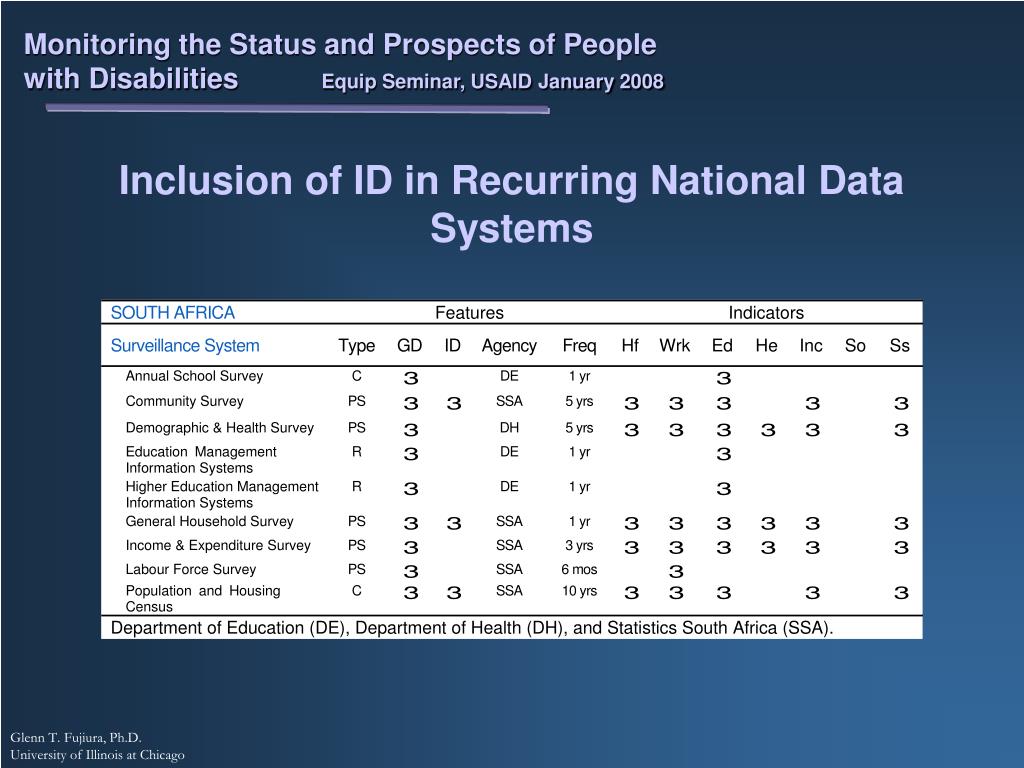Click the header 'Monitoring the Status and Prospects of People'
The image size is (1024, 768).
click(340, 44)
